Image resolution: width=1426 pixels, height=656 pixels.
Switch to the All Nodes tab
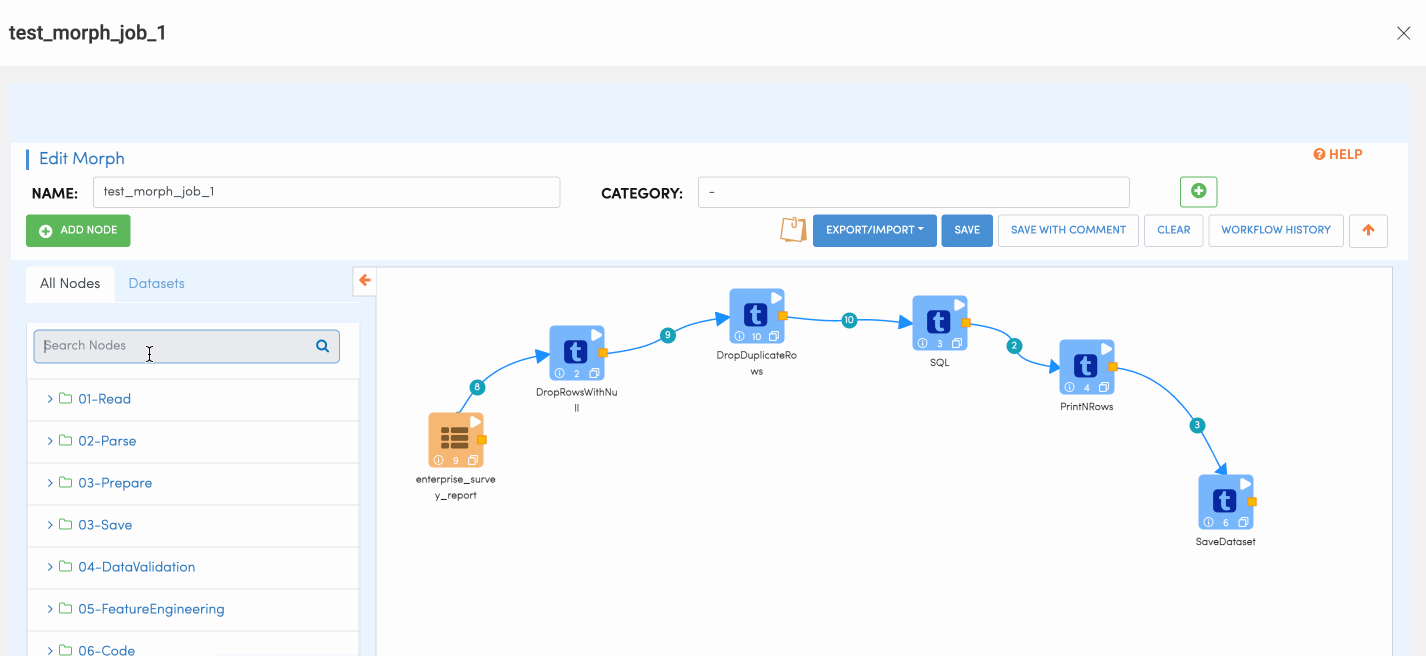70,284
